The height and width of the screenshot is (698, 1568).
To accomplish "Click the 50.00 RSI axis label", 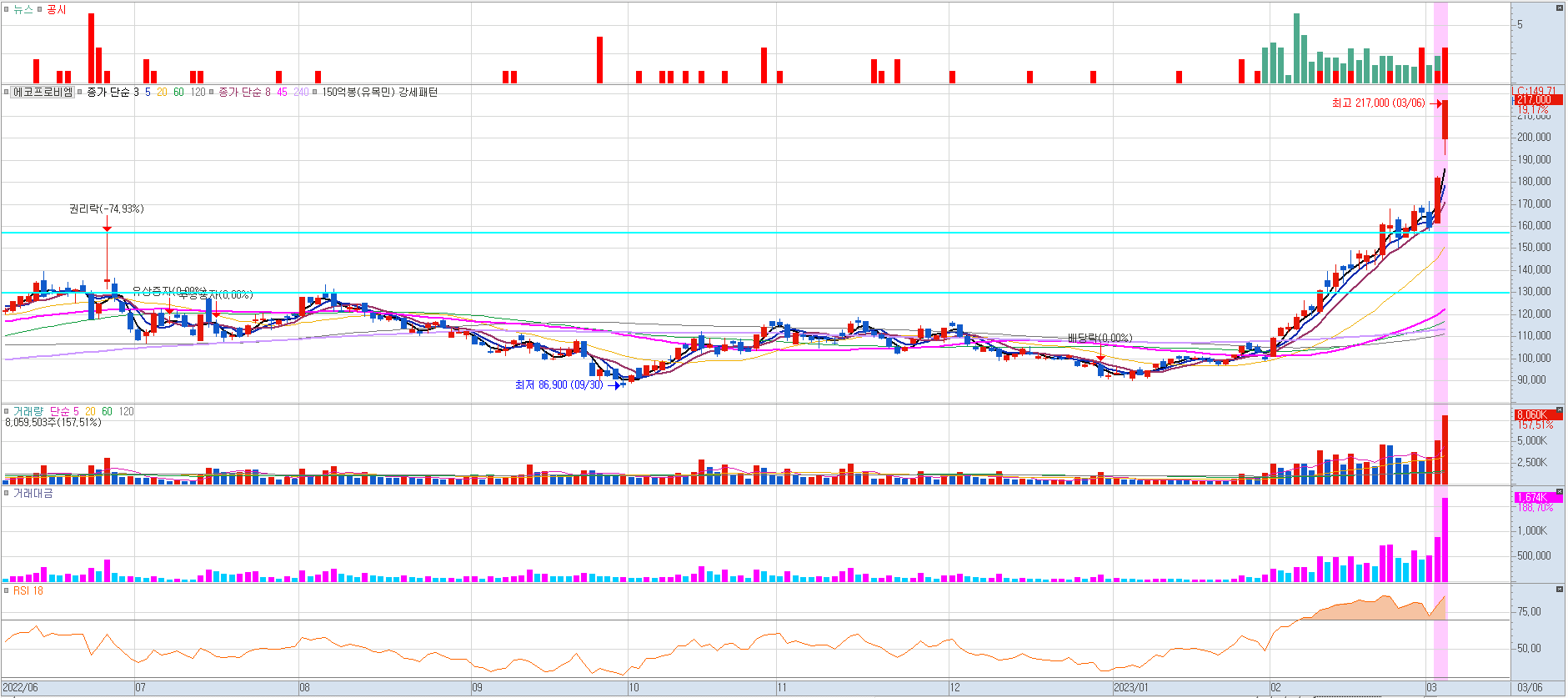I will pos(1530,649).
